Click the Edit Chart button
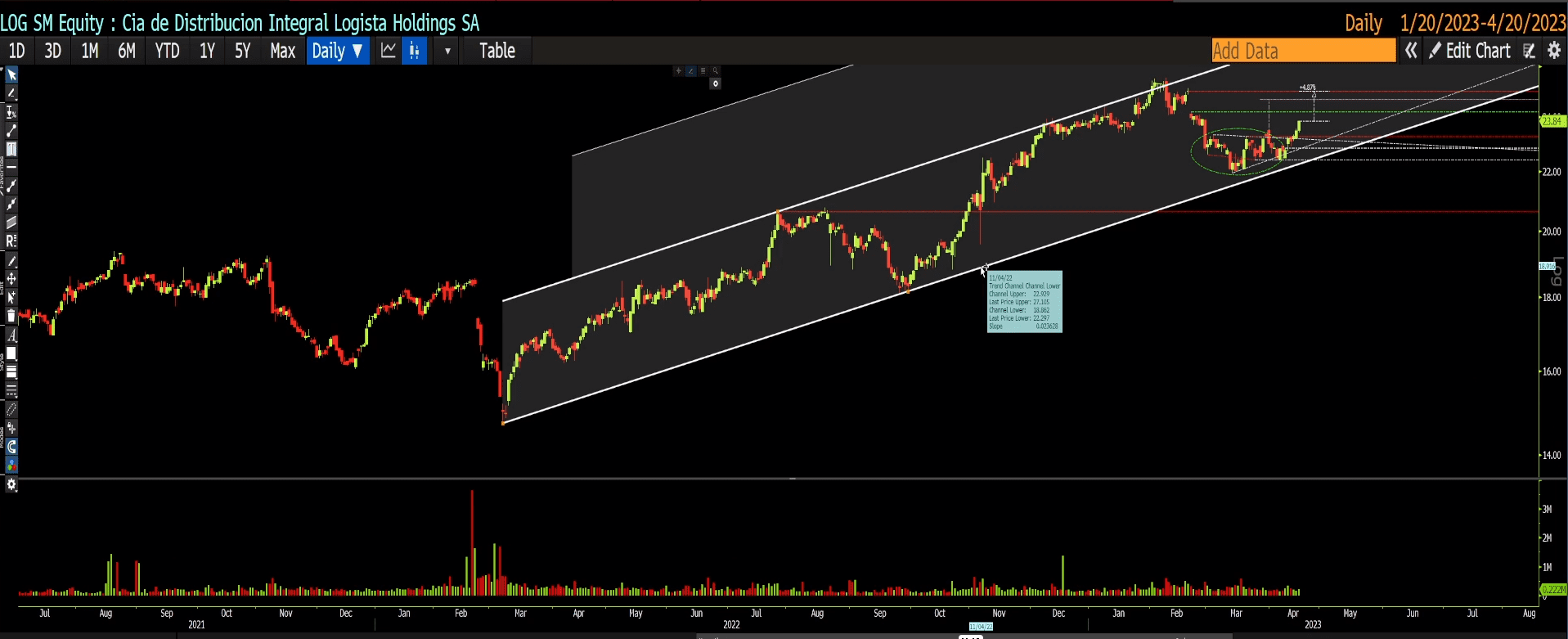The width and height of the screenshot is (1568, 639). (1471, 51)
